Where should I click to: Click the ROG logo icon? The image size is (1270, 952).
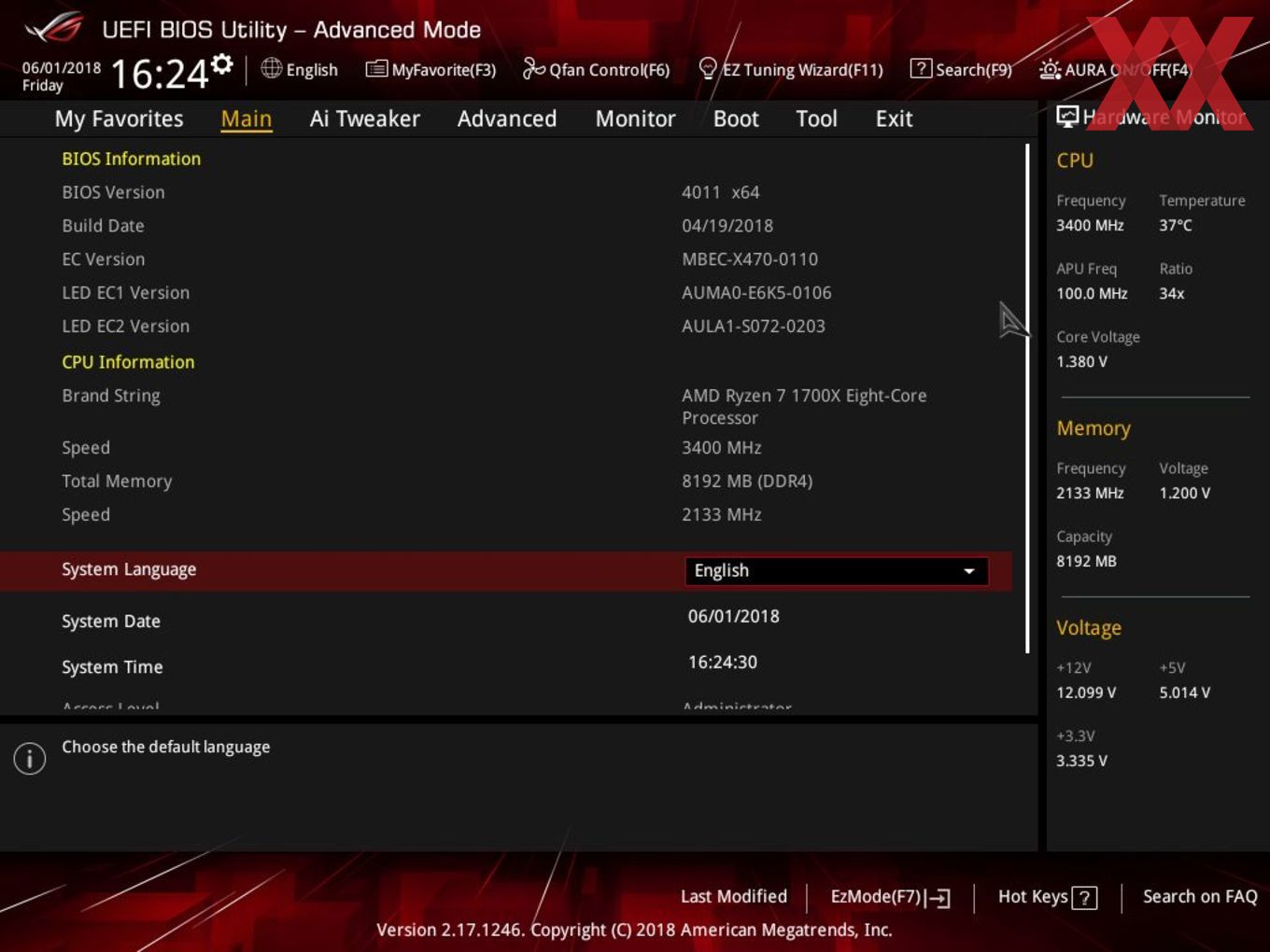pyautogui.click(x=54, y=28)
